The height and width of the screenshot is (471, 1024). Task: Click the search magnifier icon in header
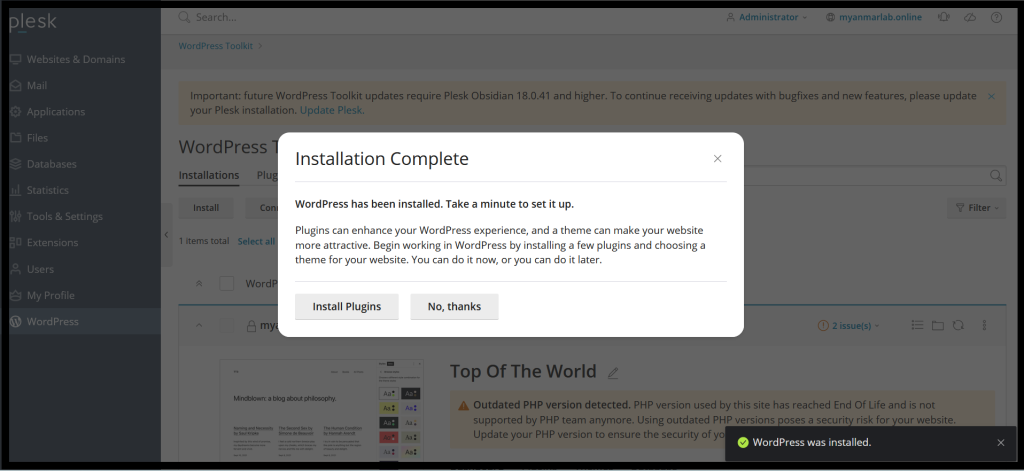(x=184, y=17)
